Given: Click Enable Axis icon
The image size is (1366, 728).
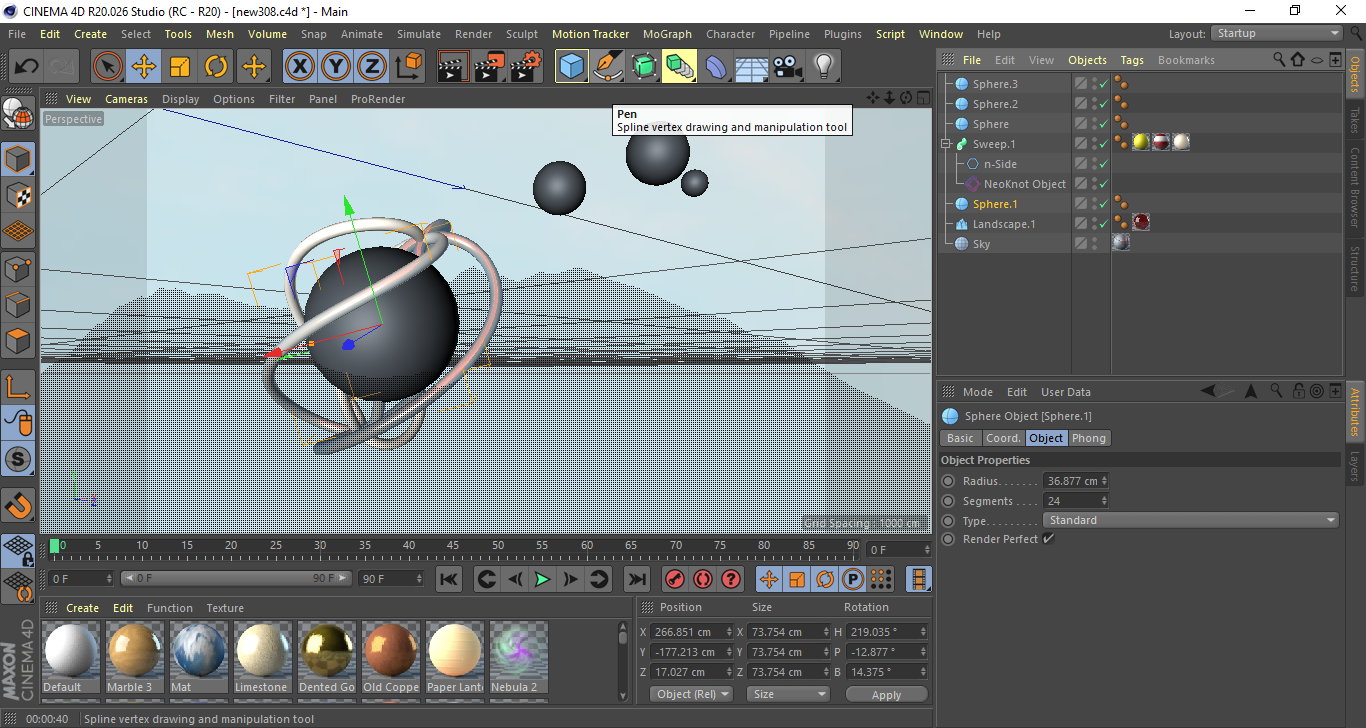Looking at the screenshot, I should pyautogui.click(x=18, y=387).
